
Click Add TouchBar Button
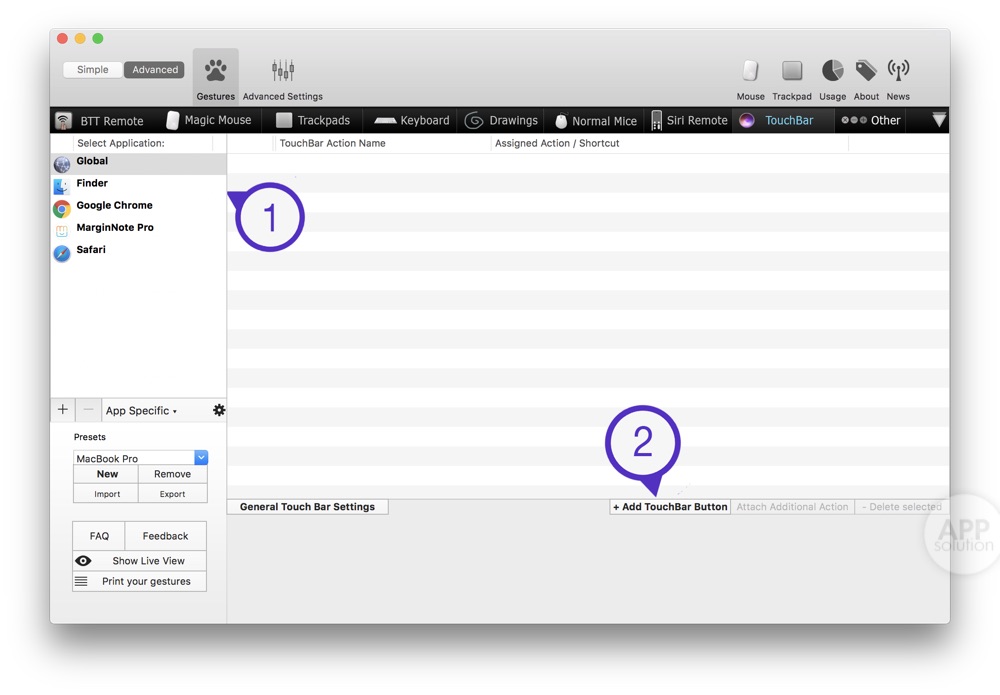670,507
